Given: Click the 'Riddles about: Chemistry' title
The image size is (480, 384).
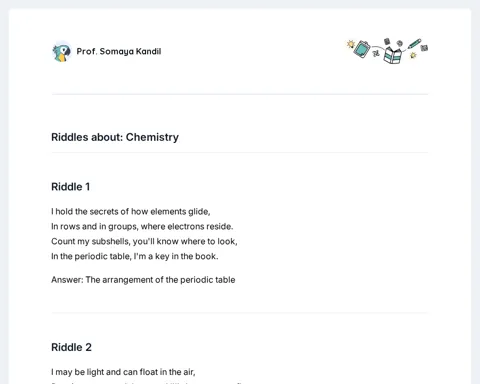Looking at the screenshot, I should pyautogui.click(x=115, y=137).
